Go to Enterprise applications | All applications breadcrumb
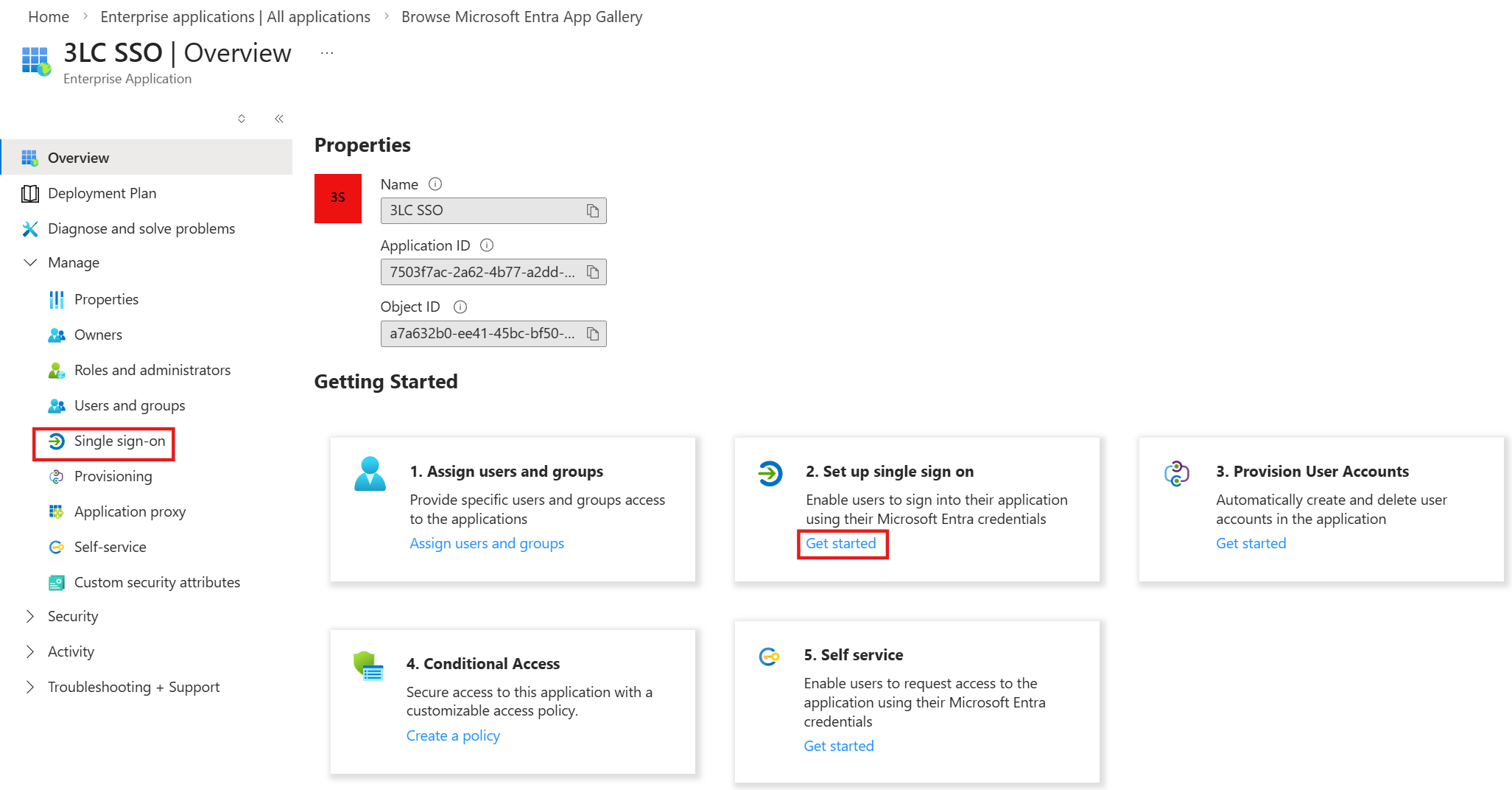The width and height of the screenshot is (1512, 790). click(x=236, y=17)
